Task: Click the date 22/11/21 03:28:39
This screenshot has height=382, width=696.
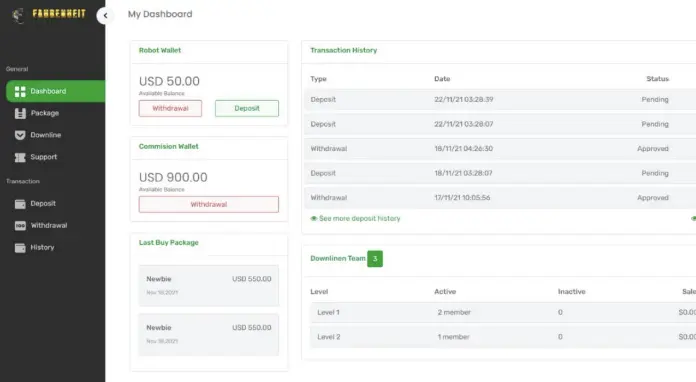Action: [464, 99]
